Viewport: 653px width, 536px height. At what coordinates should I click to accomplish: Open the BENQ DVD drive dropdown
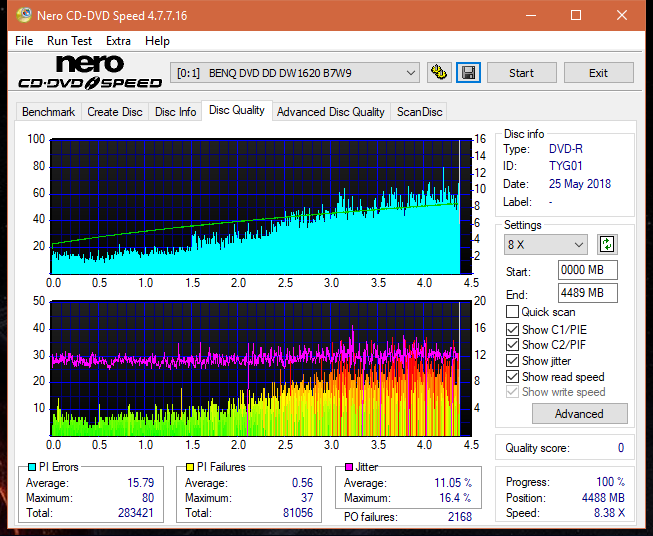tap(295, 73)
